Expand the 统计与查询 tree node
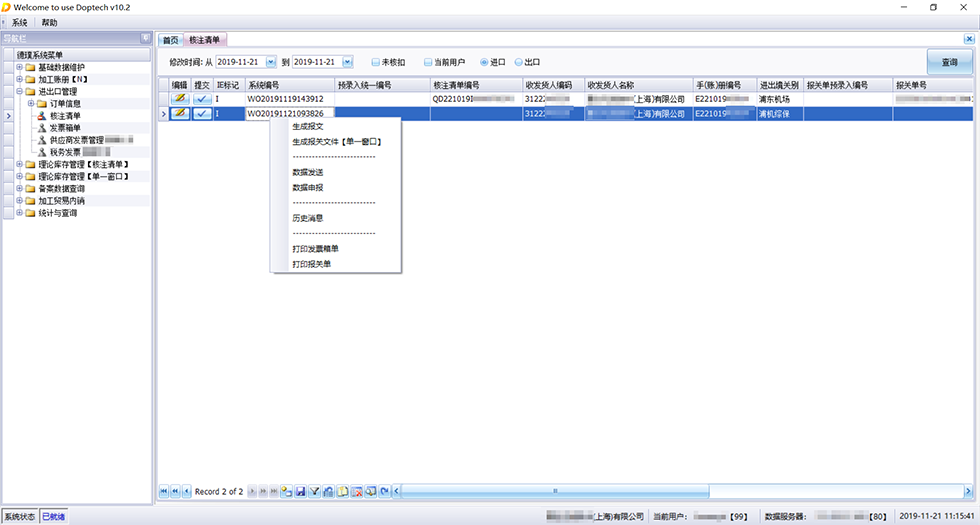Viewport: 980px width, 525px height. (19, 212)
